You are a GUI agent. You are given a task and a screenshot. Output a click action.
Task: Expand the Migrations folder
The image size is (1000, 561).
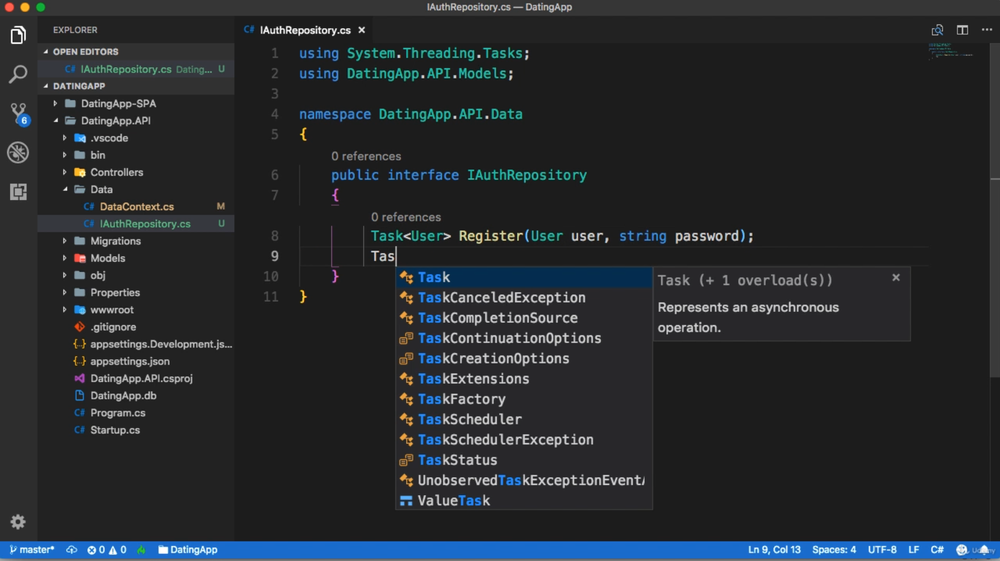click(136, 241)
